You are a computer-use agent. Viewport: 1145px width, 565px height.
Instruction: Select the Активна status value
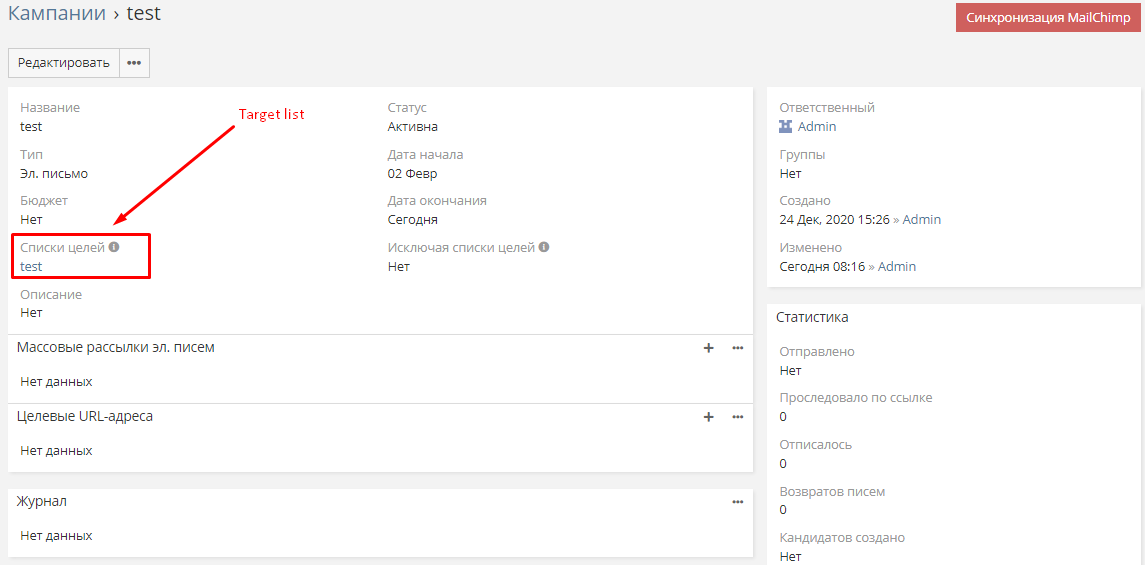tap(412, 127)
